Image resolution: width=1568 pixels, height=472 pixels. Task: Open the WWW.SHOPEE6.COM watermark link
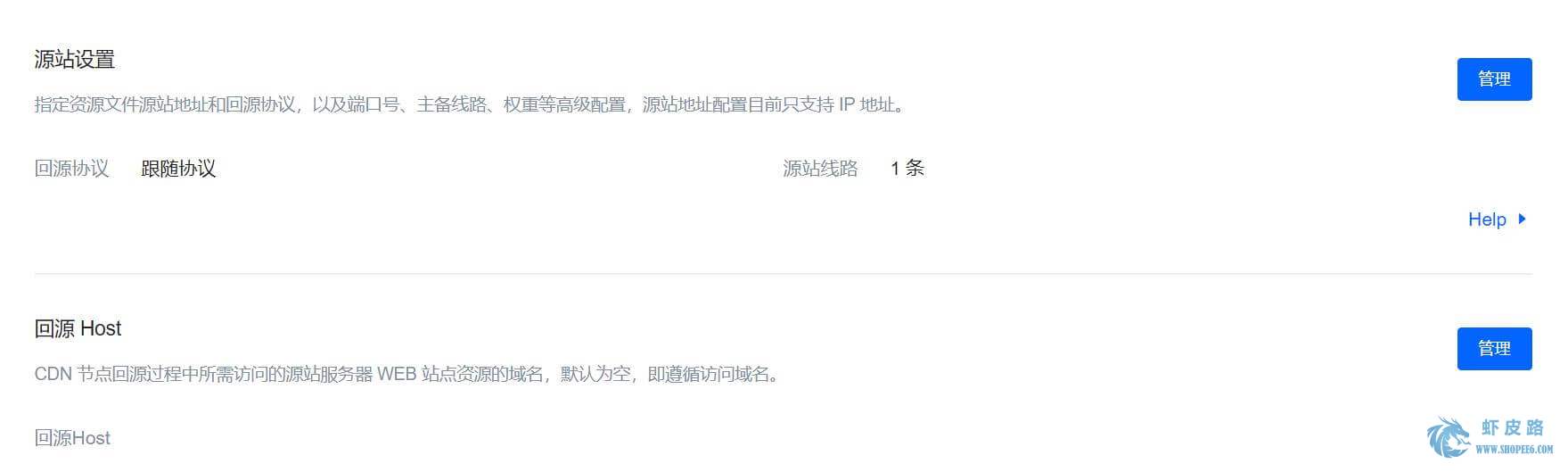tap(1514, 450)
